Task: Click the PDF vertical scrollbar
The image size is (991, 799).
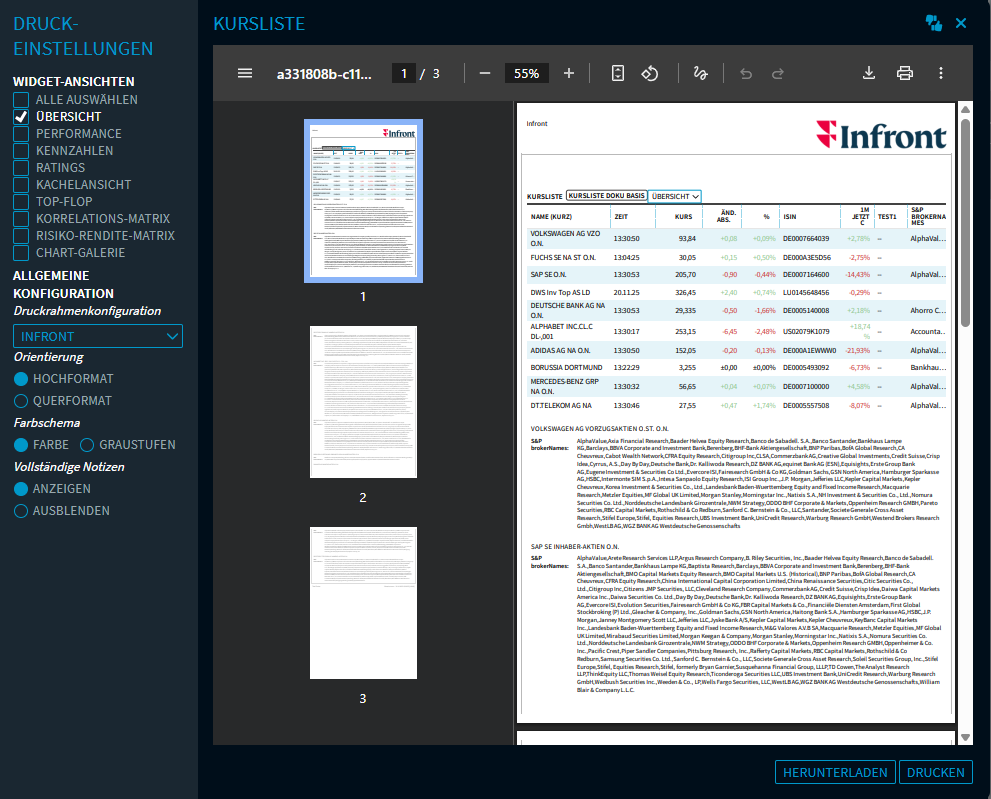Action: pos(965,220)
